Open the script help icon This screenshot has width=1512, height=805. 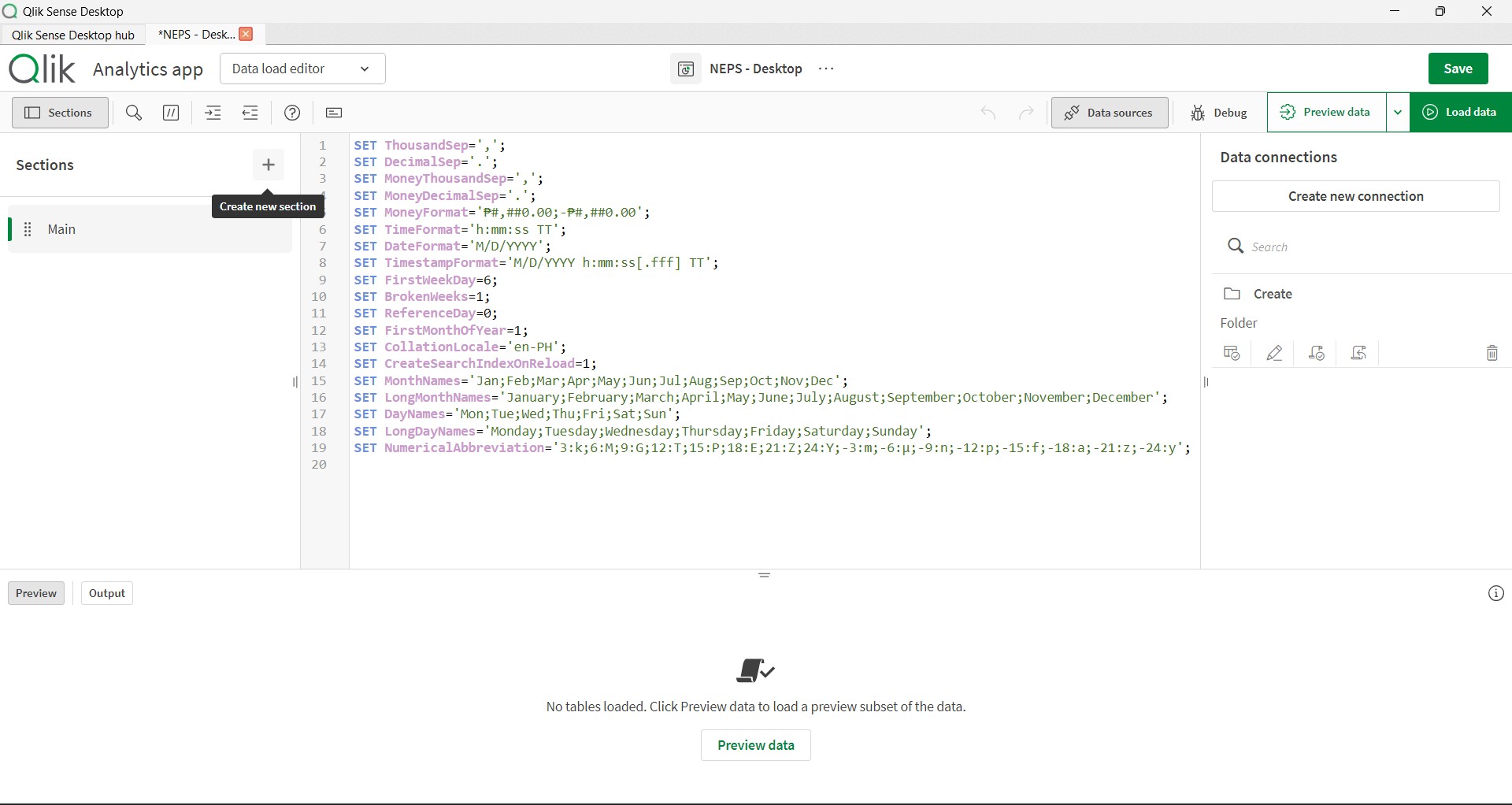point(292,113)
